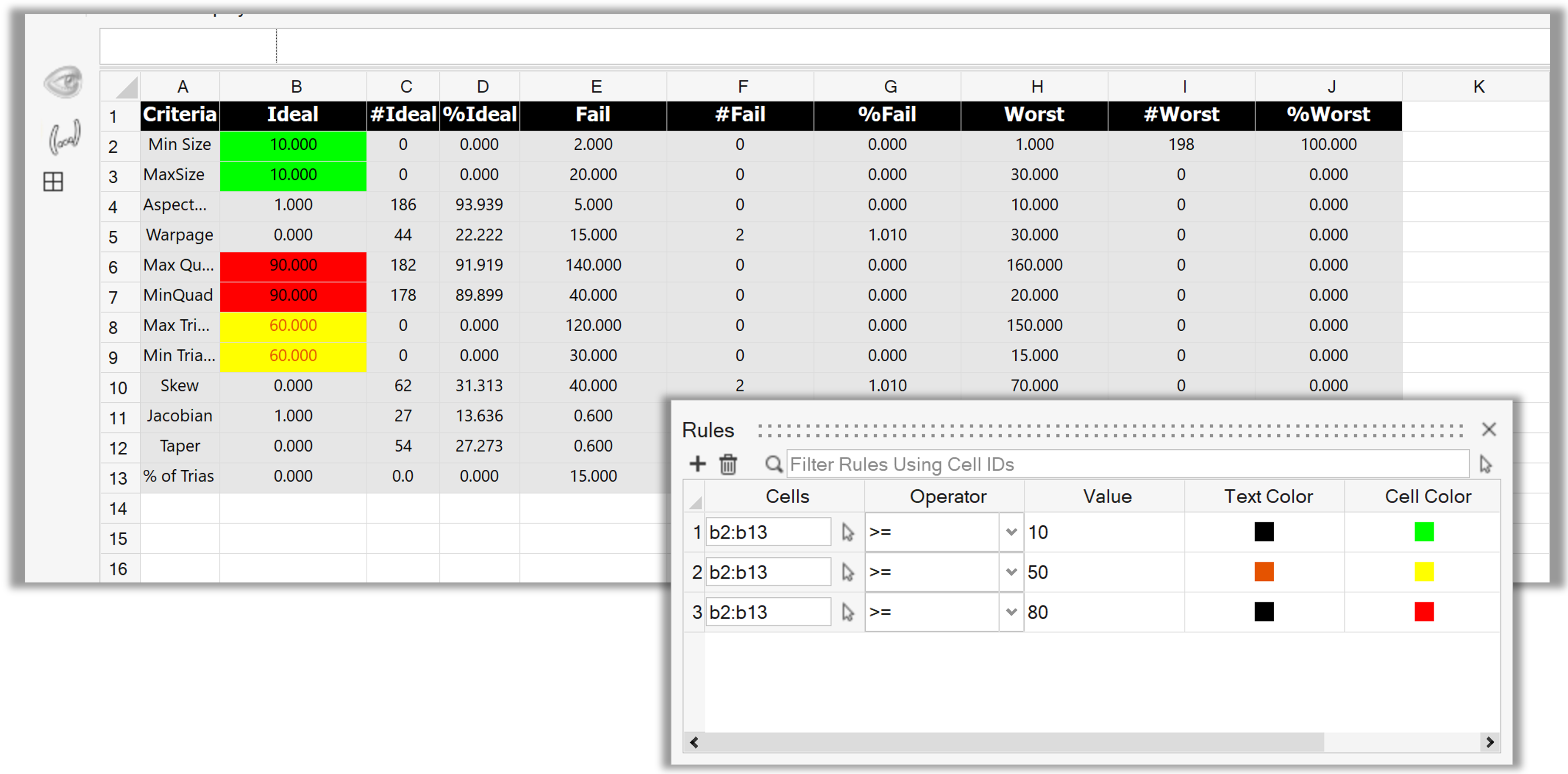
Task: Close the Rules panel
Action: click(1488, 429)
